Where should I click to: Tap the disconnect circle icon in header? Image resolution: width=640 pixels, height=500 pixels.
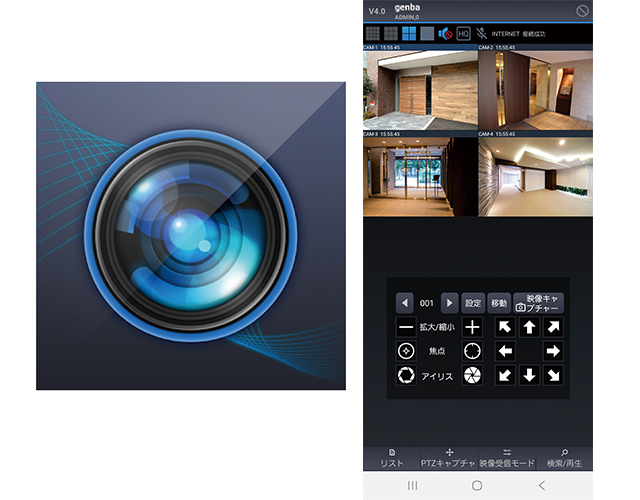[x=582, y=11]
